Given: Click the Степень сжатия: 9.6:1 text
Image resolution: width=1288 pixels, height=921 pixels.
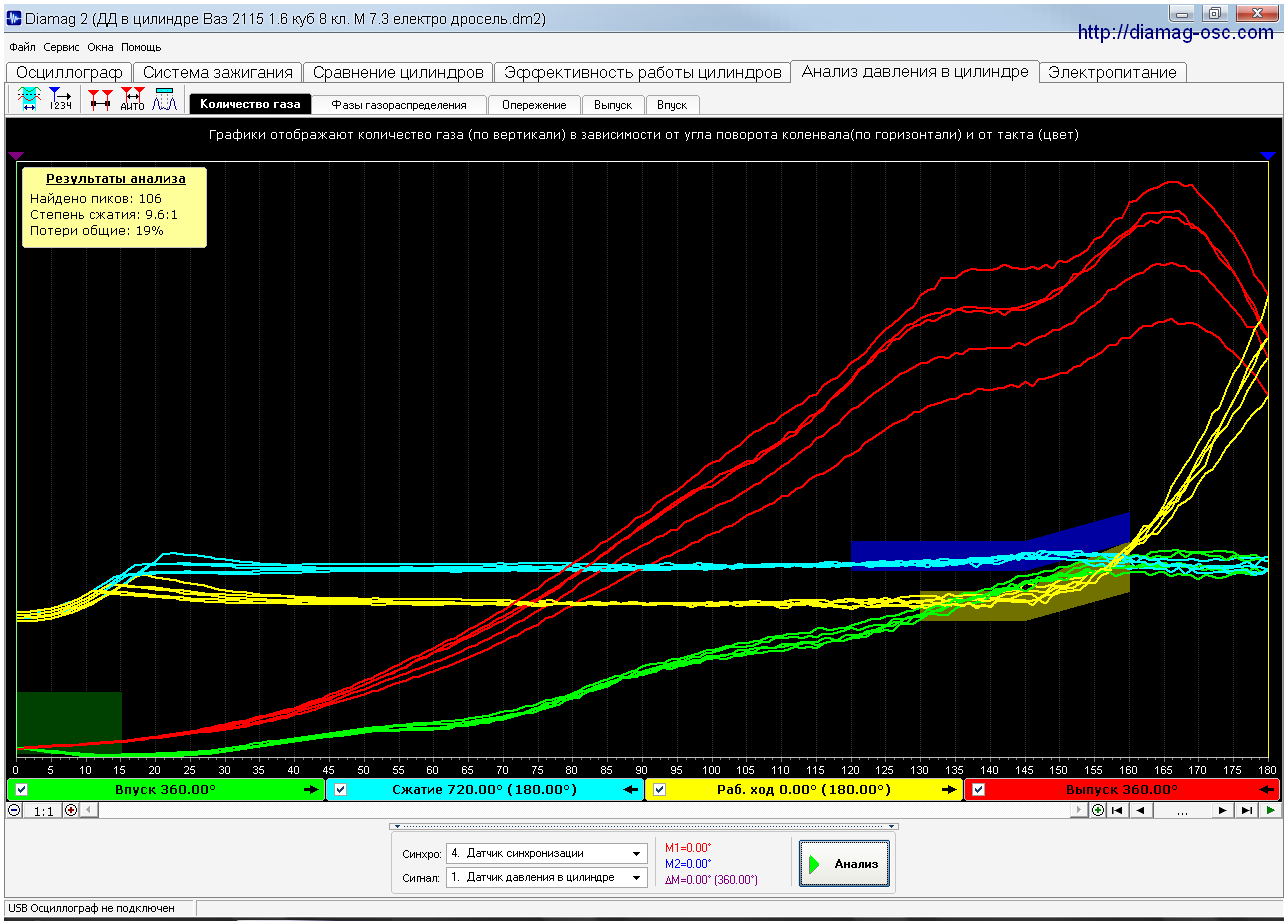Looking at the screenshot, I should 104,215.
